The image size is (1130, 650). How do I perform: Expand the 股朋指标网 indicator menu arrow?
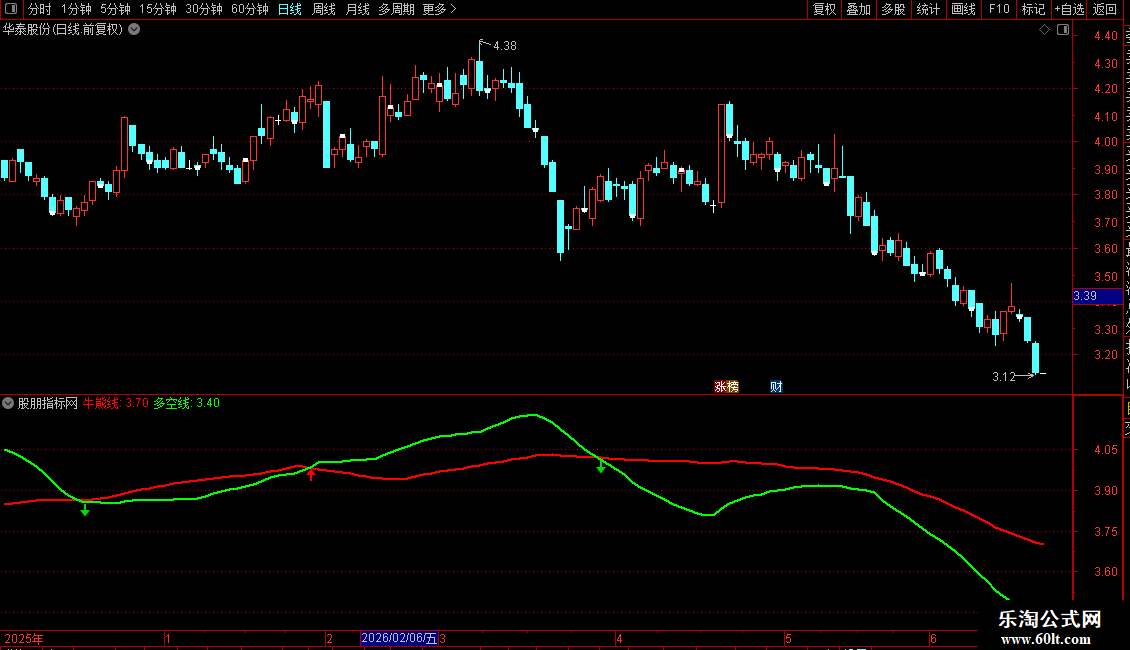pos(8,403)
